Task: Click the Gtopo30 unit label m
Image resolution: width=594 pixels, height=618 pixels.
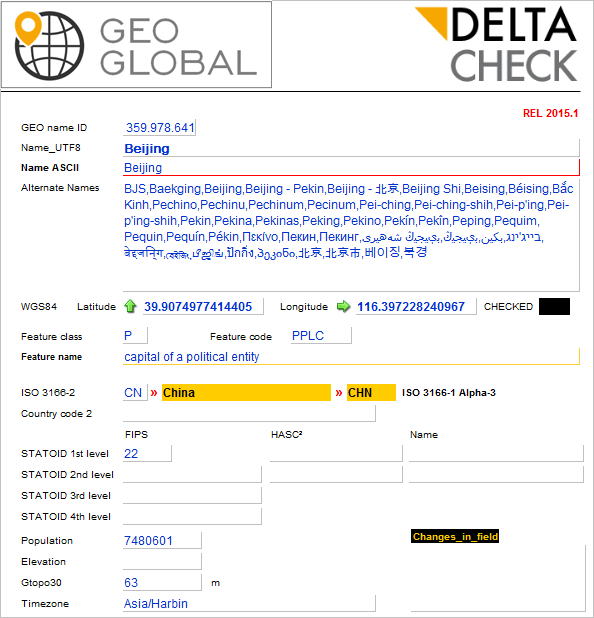Action: click(x=215, y=583)
